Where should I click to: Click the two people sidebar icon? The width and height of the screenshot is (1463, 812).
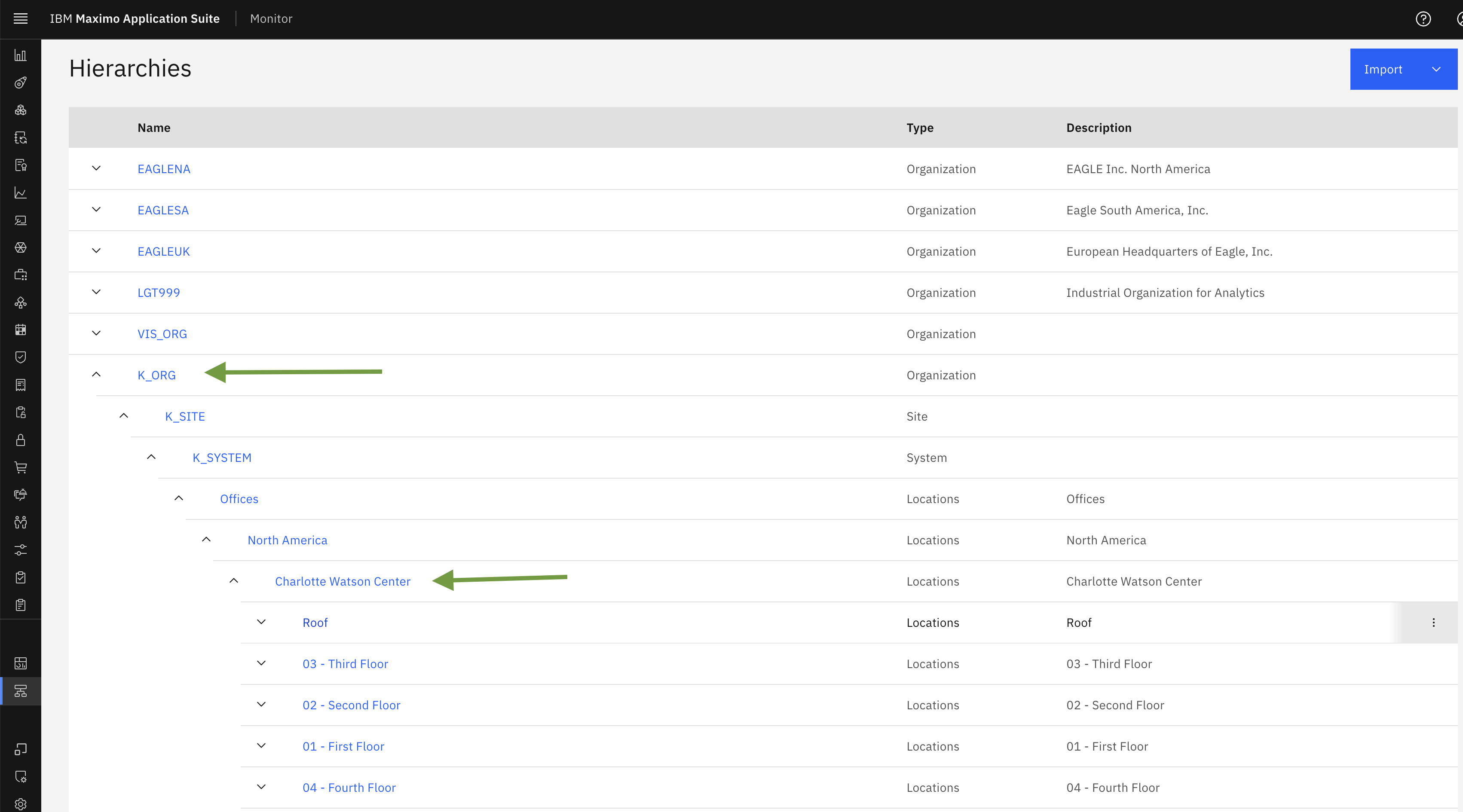tap(21, 522)
